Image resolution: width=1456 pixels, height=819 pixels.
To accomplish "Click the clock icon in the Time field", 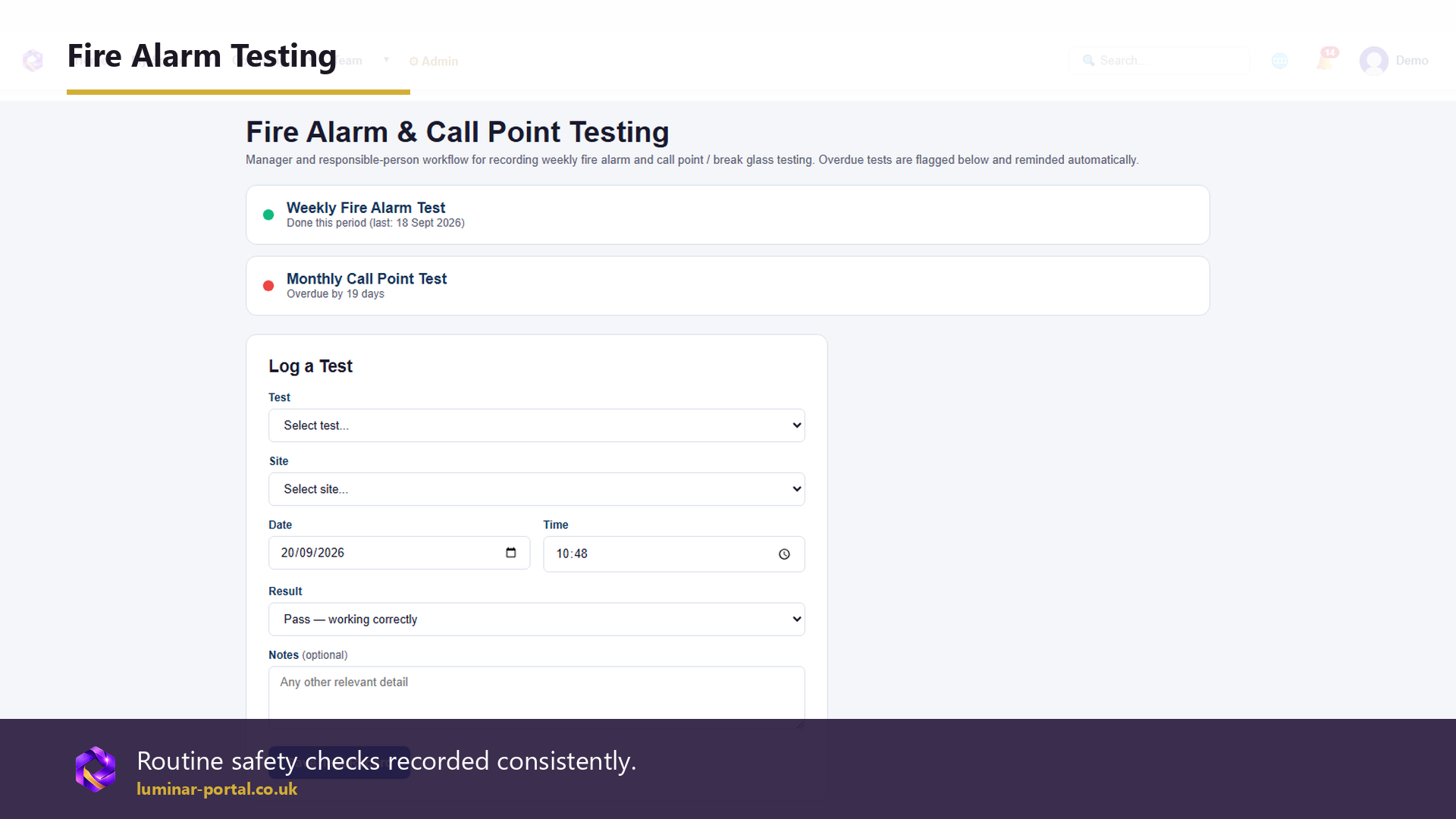I will coord(784,554).
